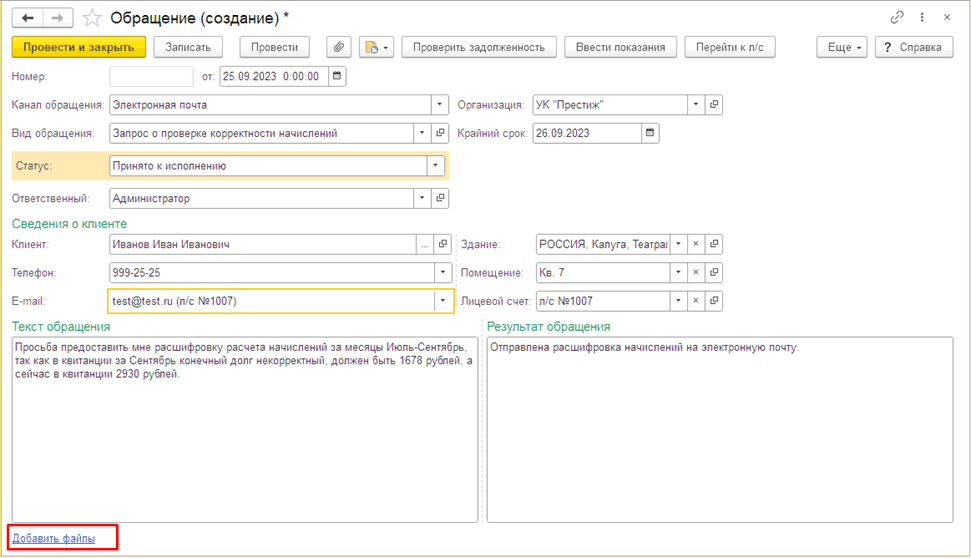Click Провести и закрыть button
Screen dimensions: 971x558
(79, 47)
